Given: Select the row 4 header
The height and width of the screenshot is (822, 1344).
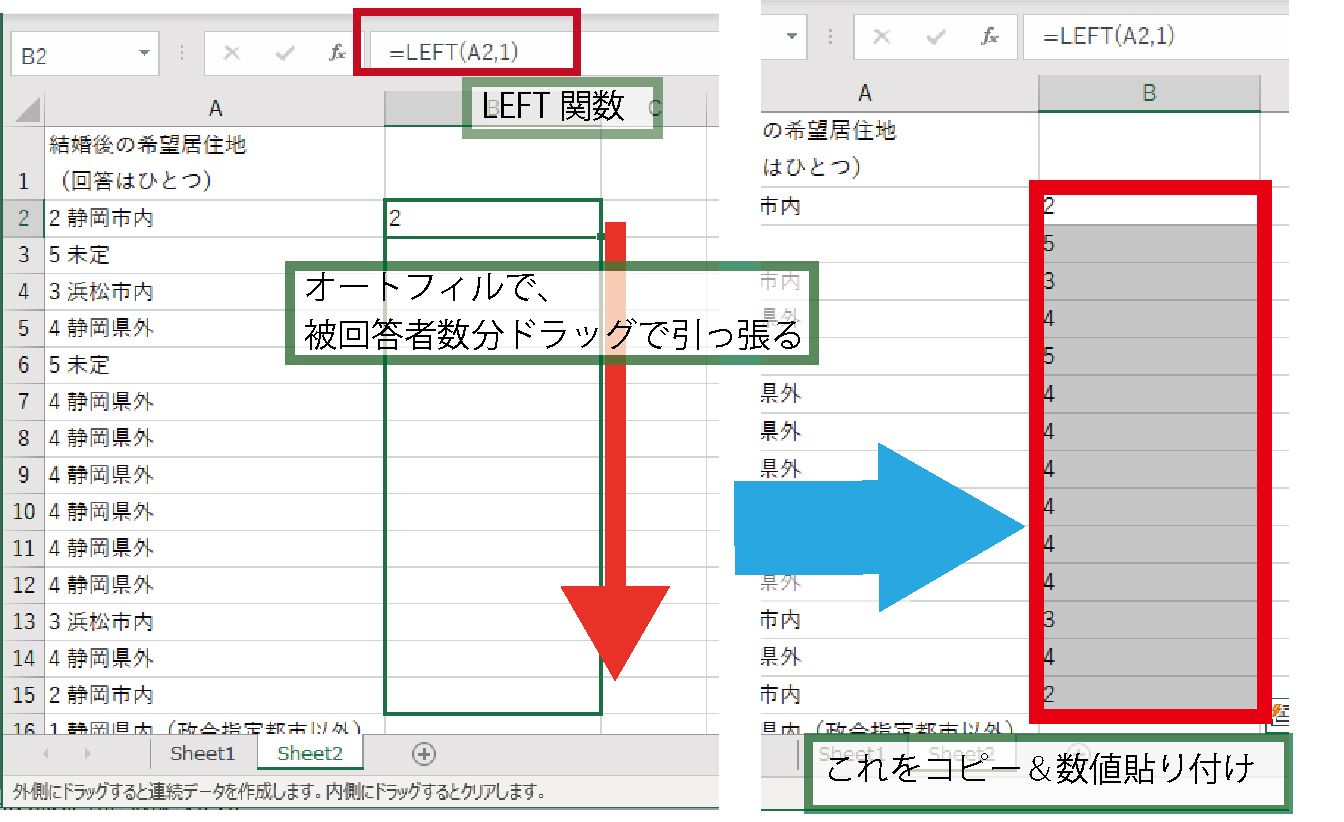Looking at the screenshot, I should [x=24, y=292].
